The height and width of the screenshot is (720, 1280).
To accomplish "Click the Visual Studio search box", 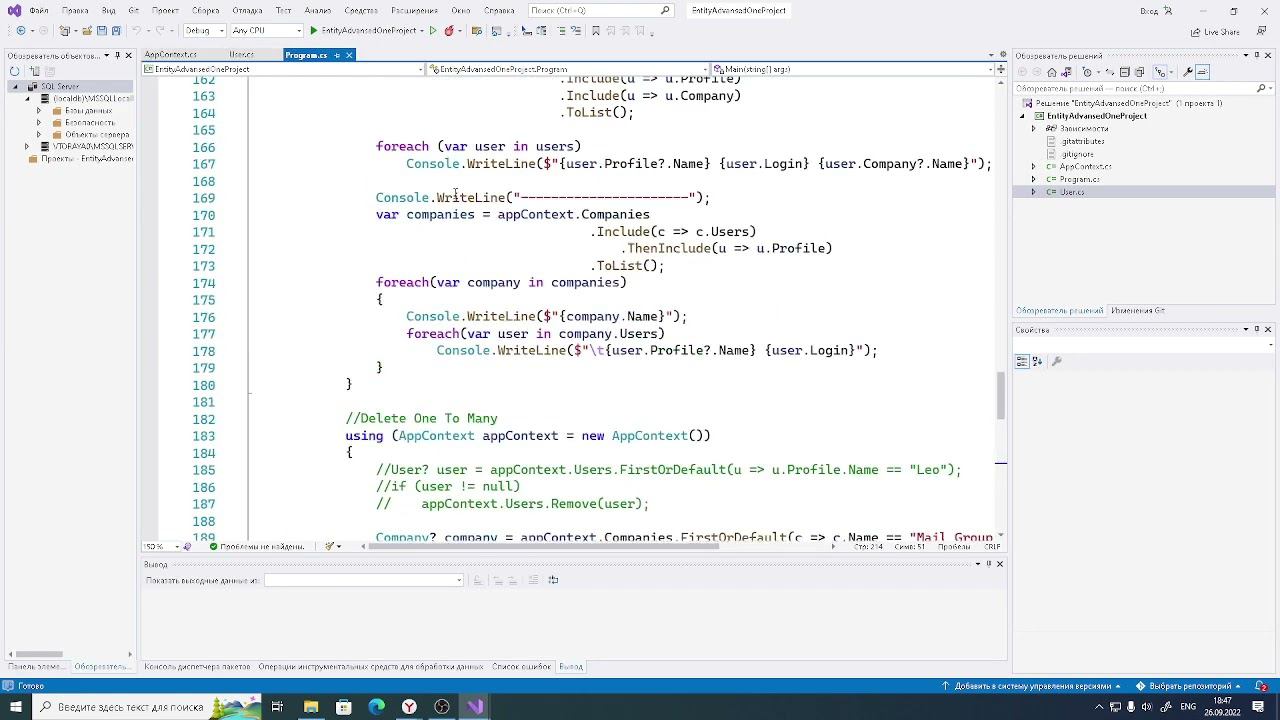I will (x=600, y=10).
